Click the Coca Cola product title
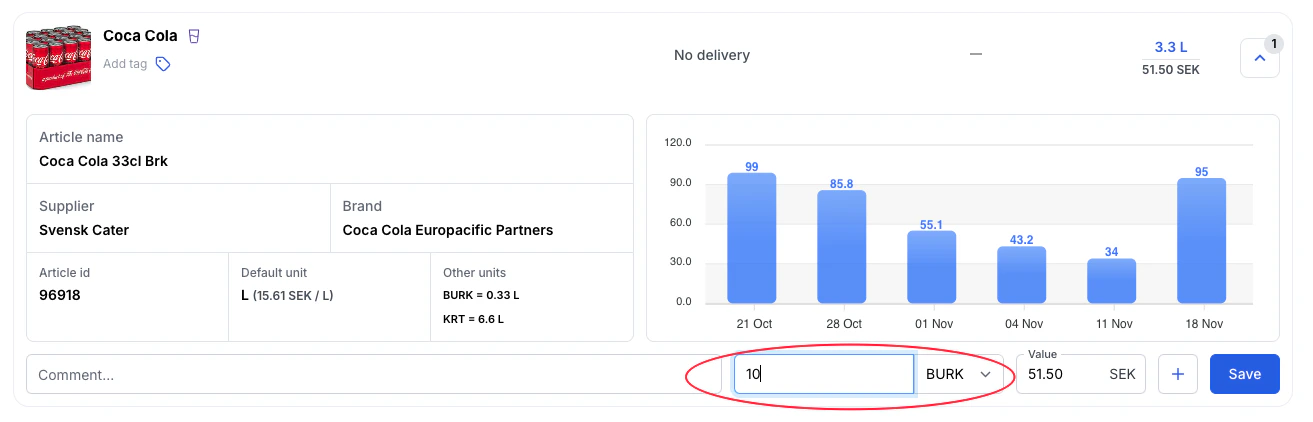This screenshot has width=1313, height=422. (x=140, y=36)
